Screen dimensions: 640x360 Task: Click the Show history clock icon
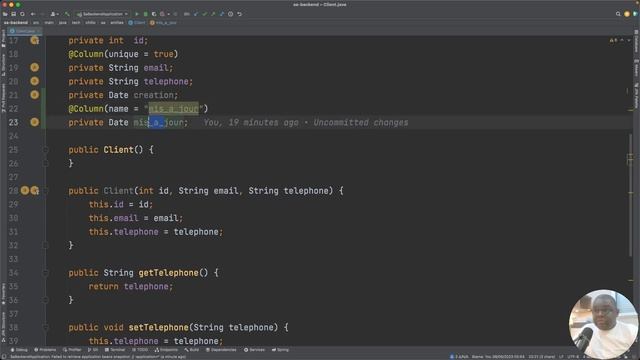pos(231,14)
